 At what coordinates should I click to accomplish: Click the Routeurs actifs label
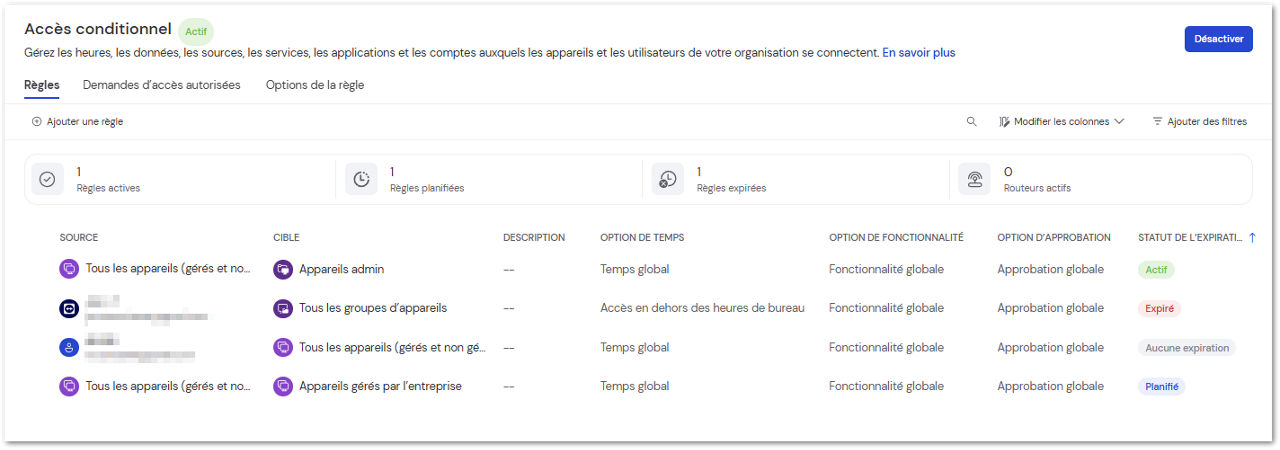pyautogui.click(x=1037, y=188)
